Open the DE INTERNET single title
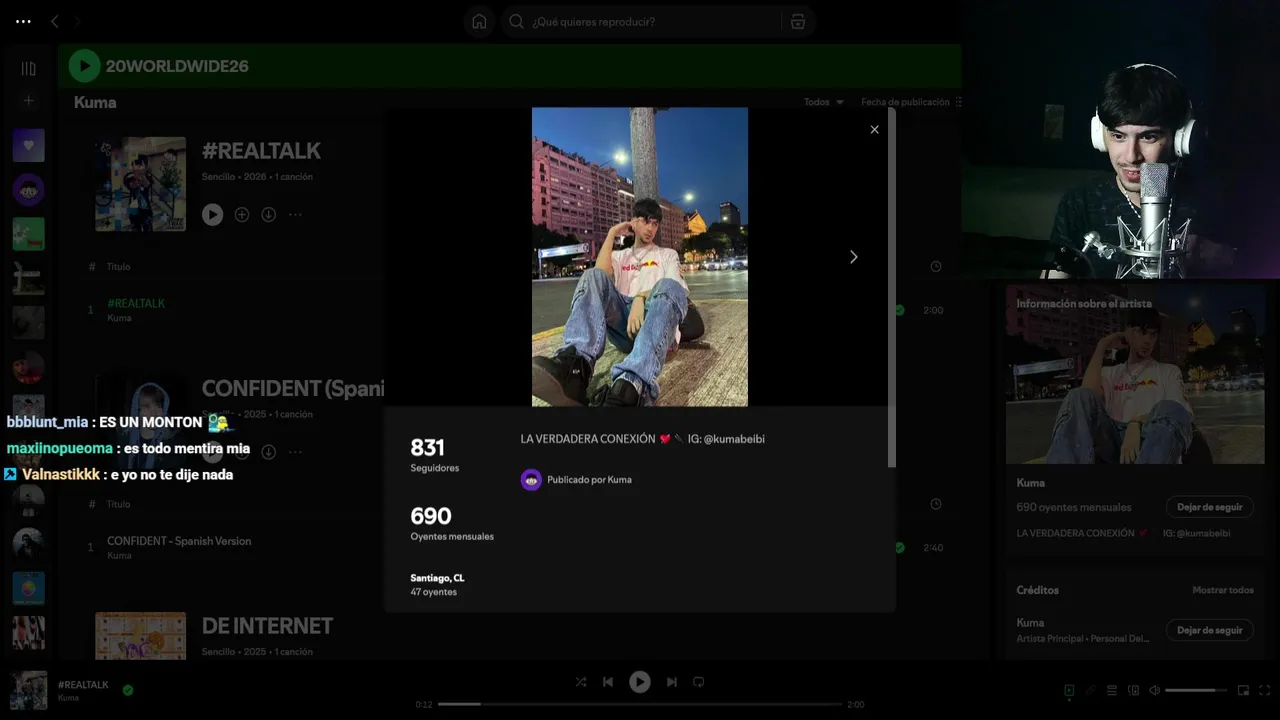1280x720 pixels. [267, 626]
